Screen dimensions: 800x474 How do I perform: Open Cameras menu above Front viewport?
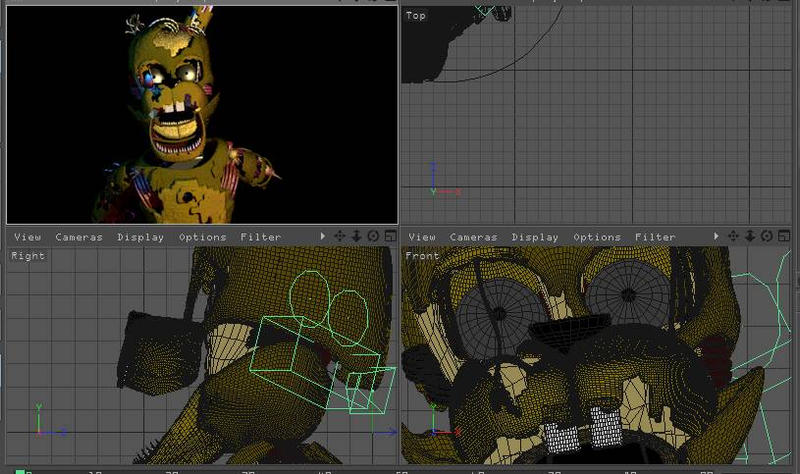(473, 237)
